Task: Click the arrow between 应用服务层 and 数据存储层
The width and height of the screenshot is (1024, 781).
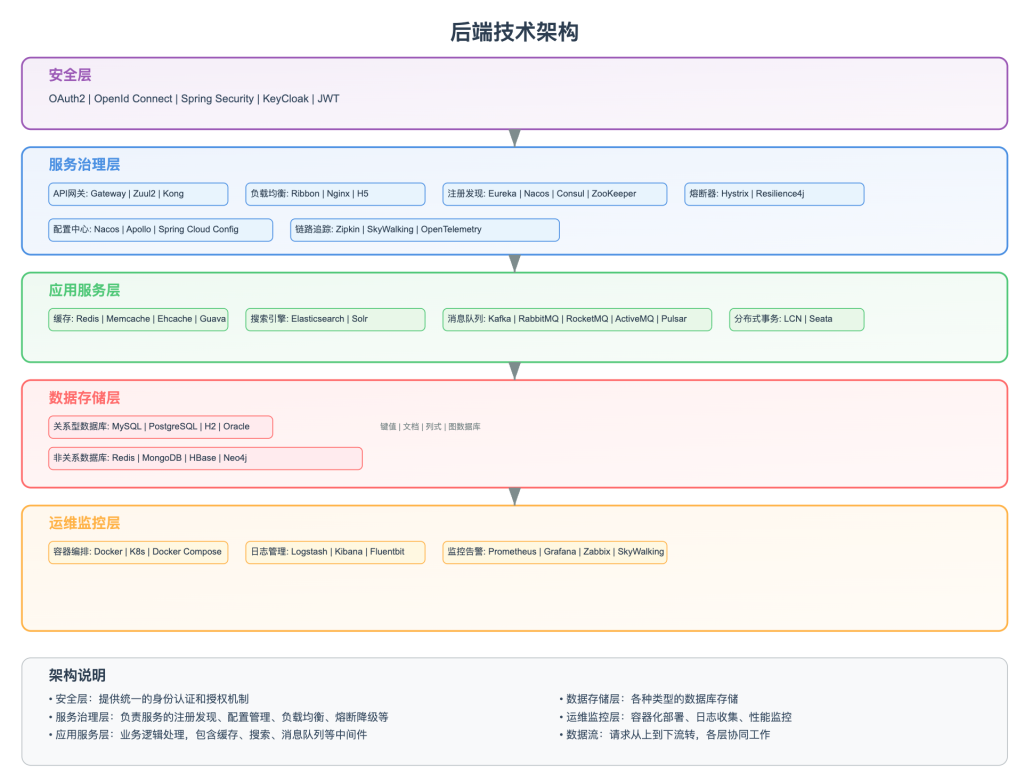Action: pyautogui.click(x=515, y=371)
